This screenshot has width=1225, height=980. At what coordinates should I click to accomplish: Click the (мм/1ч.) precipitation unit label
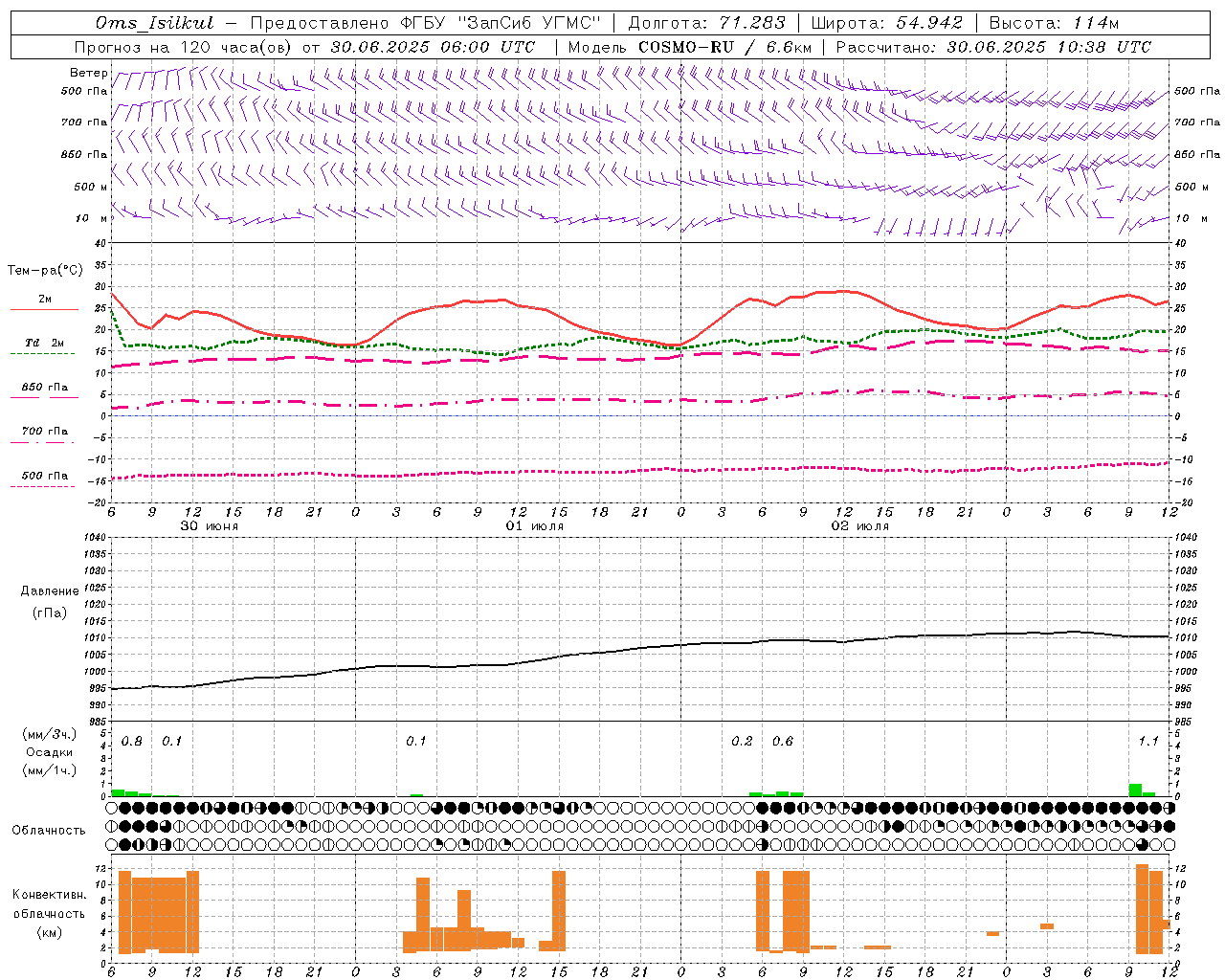[x=50, y=770]
